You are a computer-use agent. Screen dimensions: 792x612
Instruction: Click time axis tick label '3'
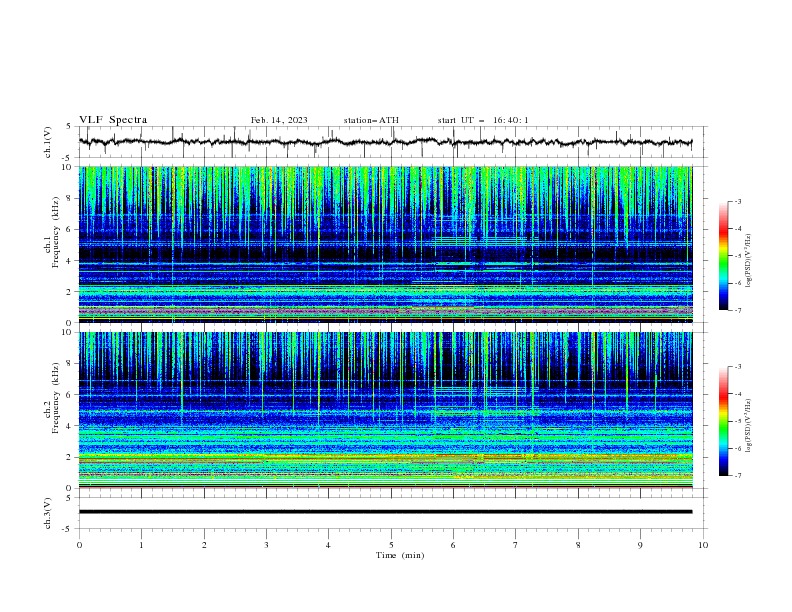point(266,545)
